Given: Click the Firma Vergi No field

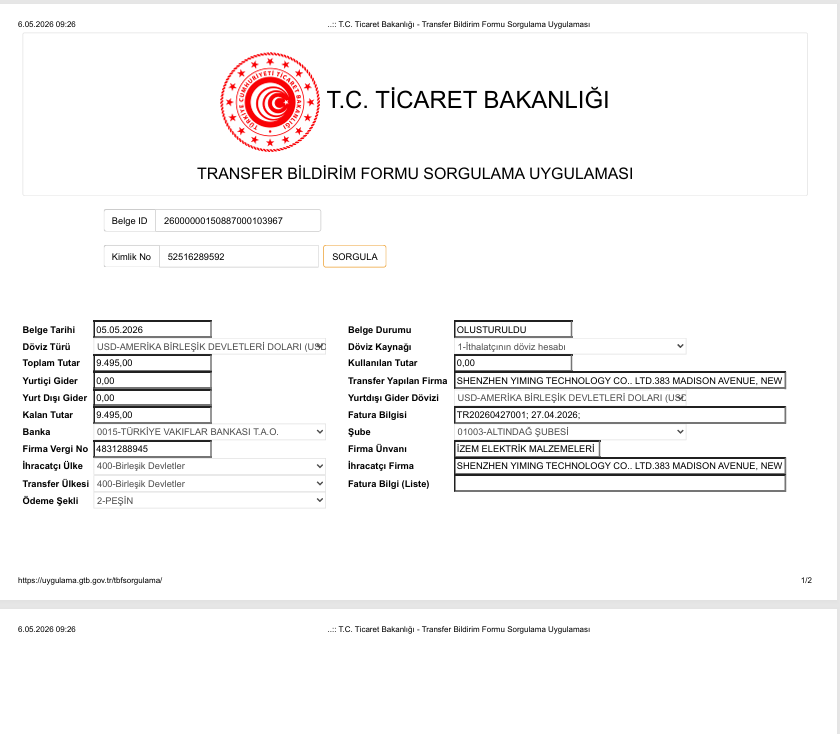Looking at the screenshot, I should [153, 449].
